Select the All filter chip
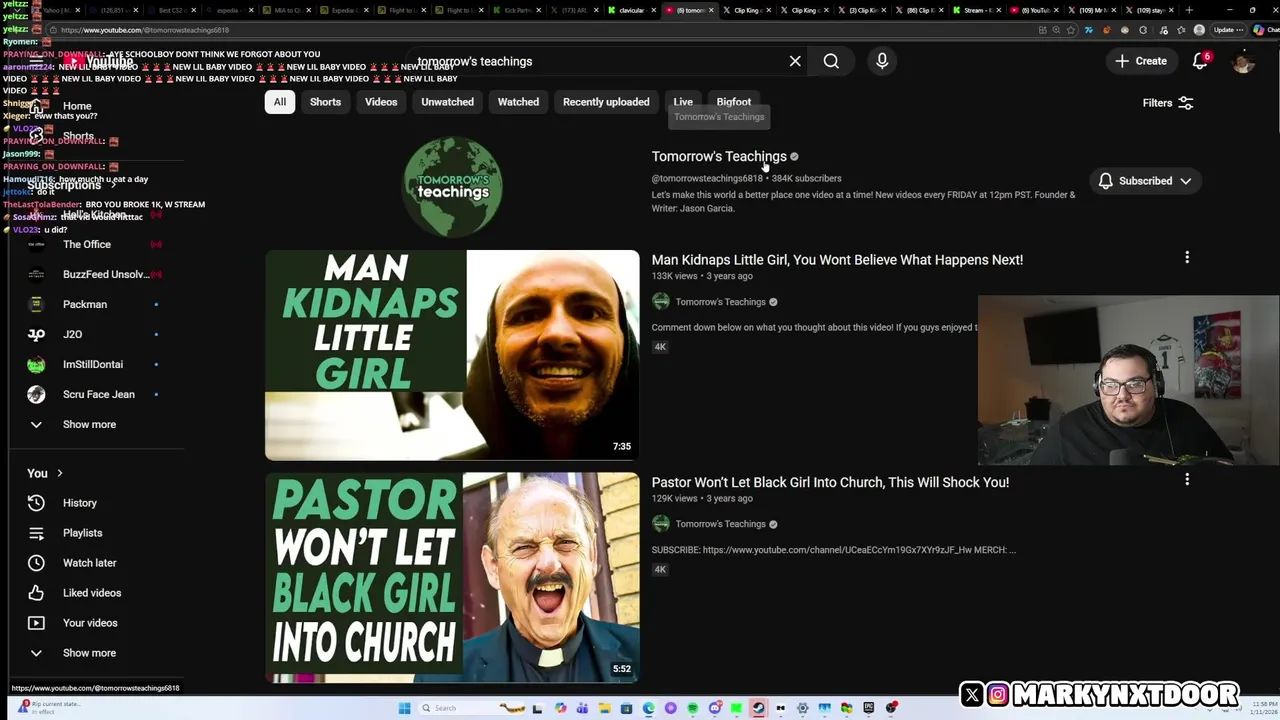 click(x=280, y=102)
